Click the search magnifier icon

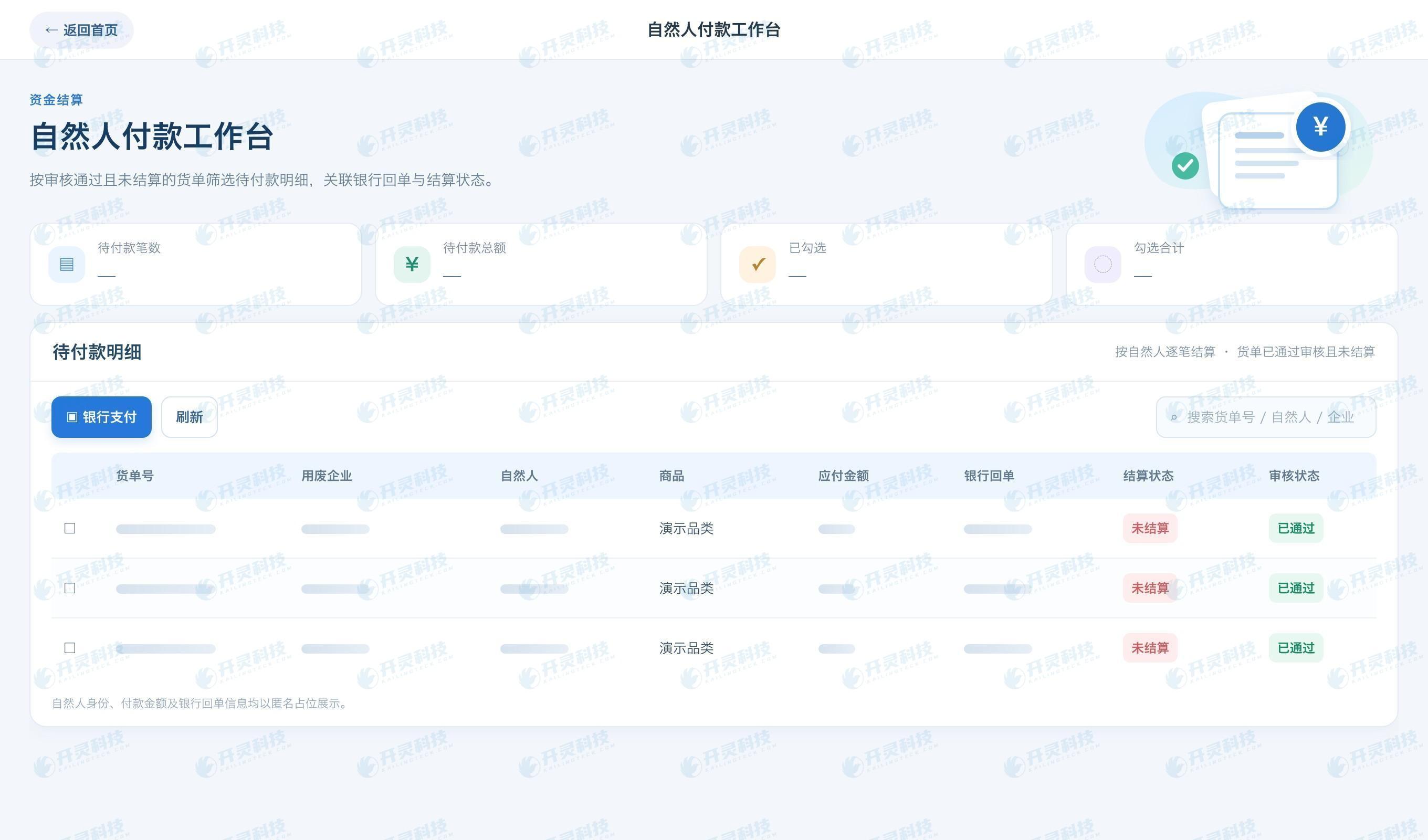point(1174,418)
